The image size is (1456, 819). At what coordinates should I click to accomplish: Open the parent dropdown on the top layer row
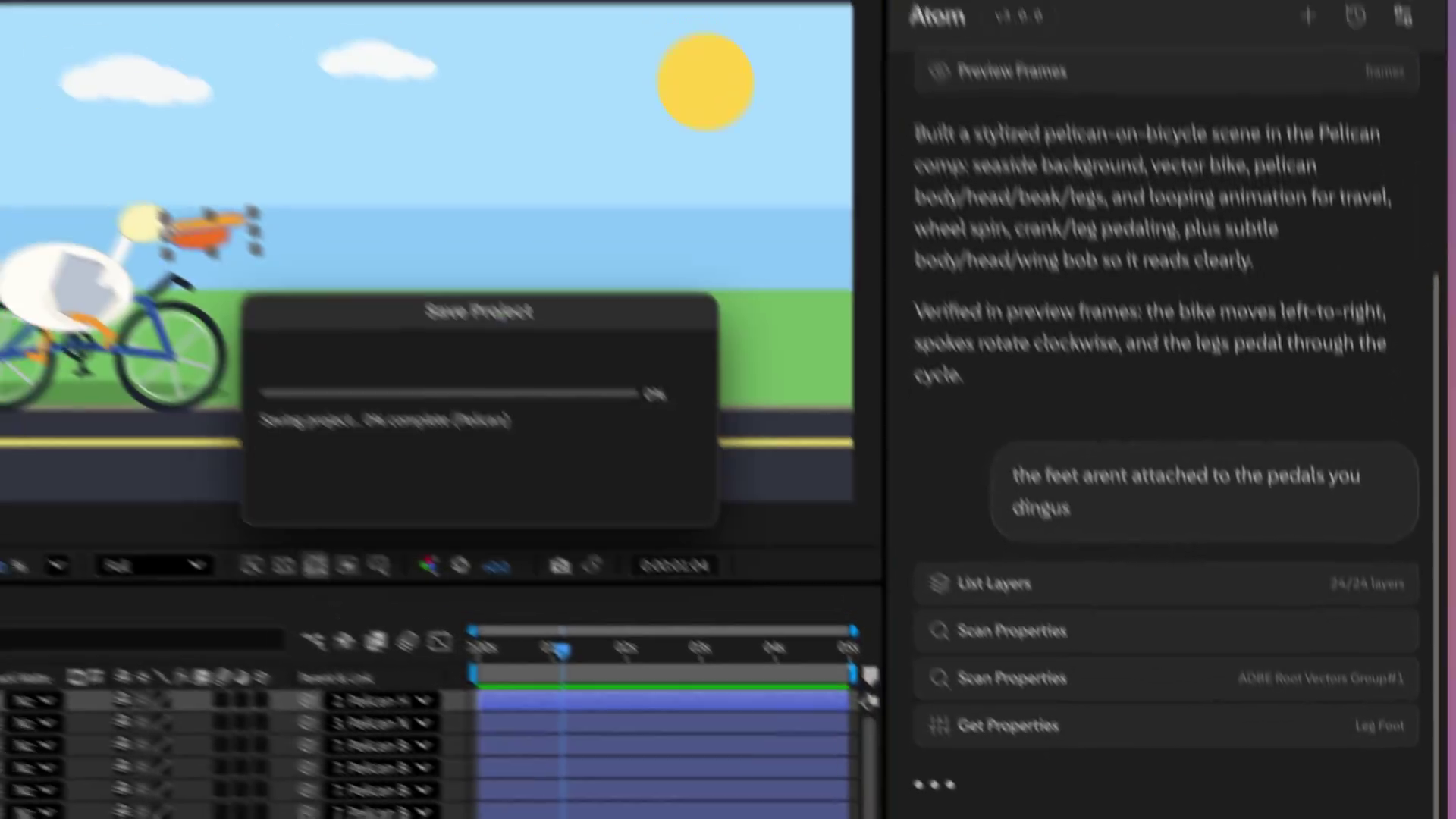[382, 701]
